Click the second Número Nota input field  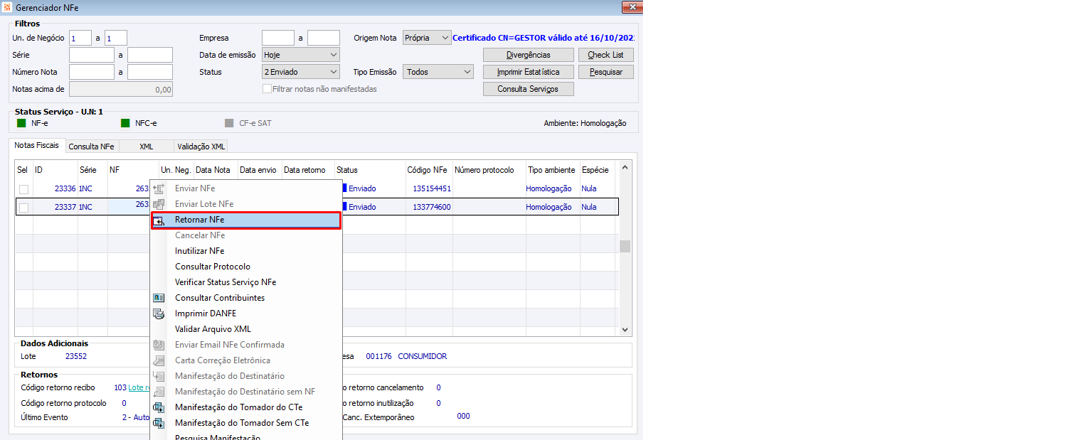coord(150,72)
